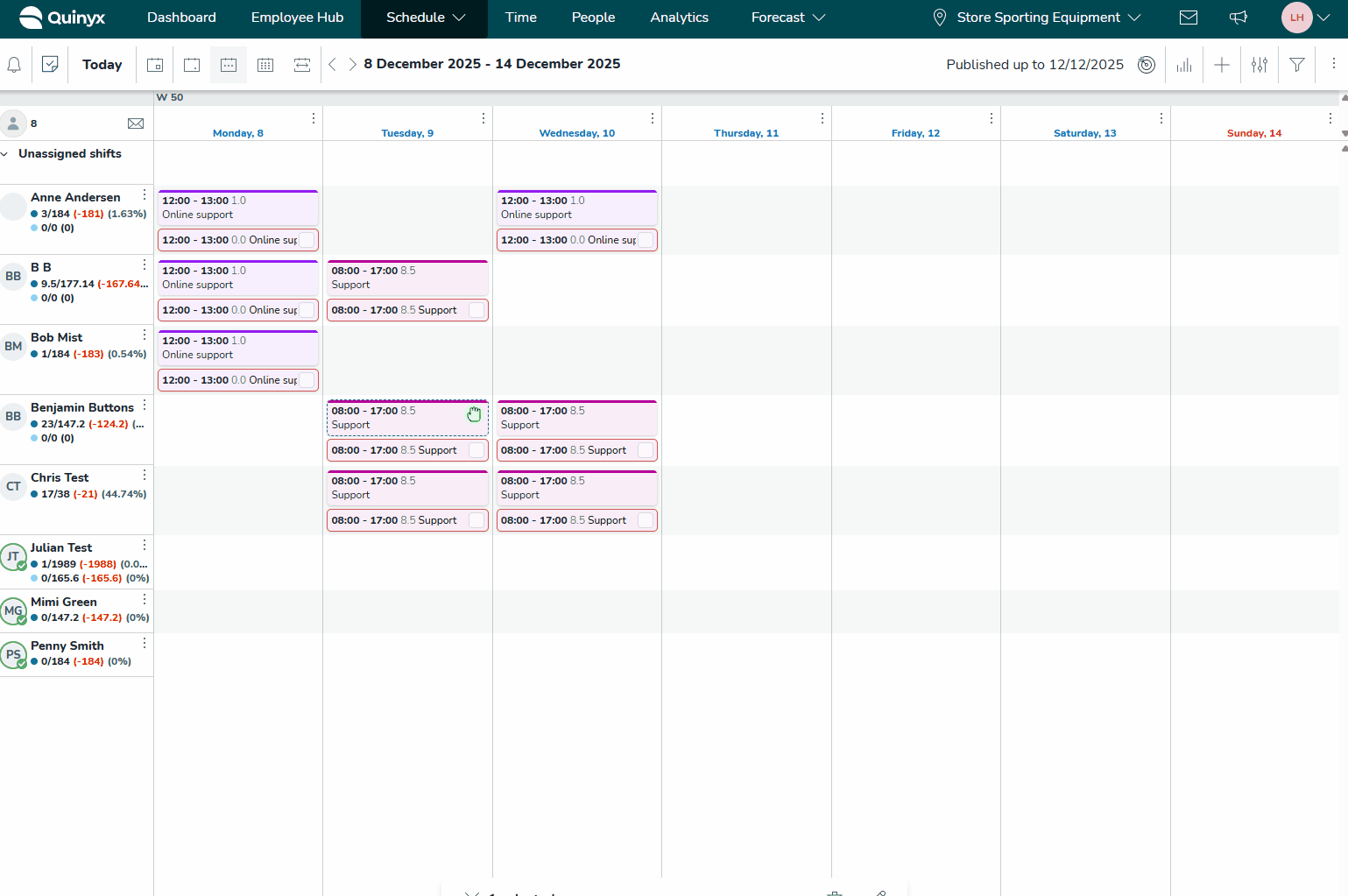Click the envelope icon beside employee count
The width and height of the screenshot is (1348, 896).
[136, 123]
